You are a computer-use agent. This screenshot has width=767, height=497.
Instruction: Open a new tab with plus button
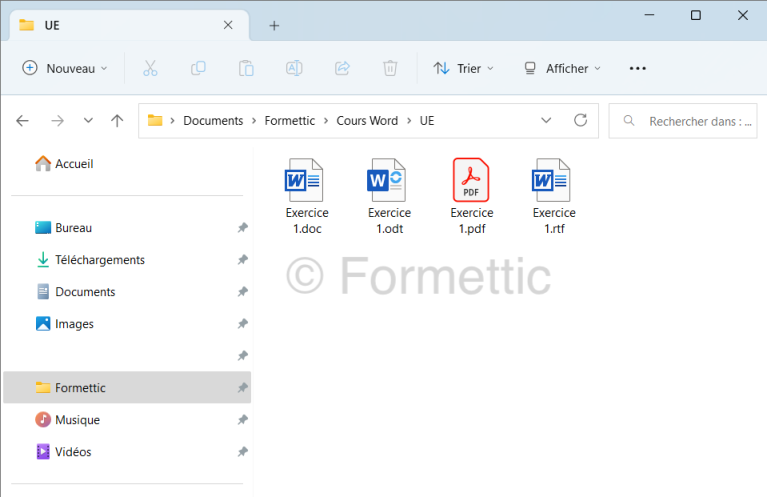coord(274,26)
